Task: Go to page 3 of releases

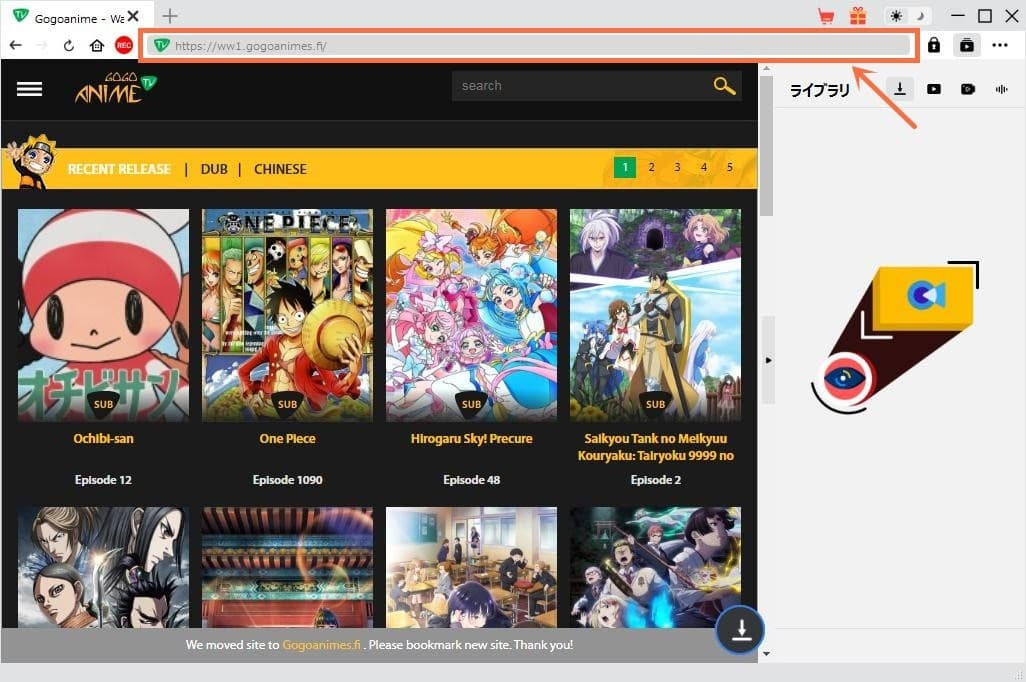Action: [x=677, y=168]
